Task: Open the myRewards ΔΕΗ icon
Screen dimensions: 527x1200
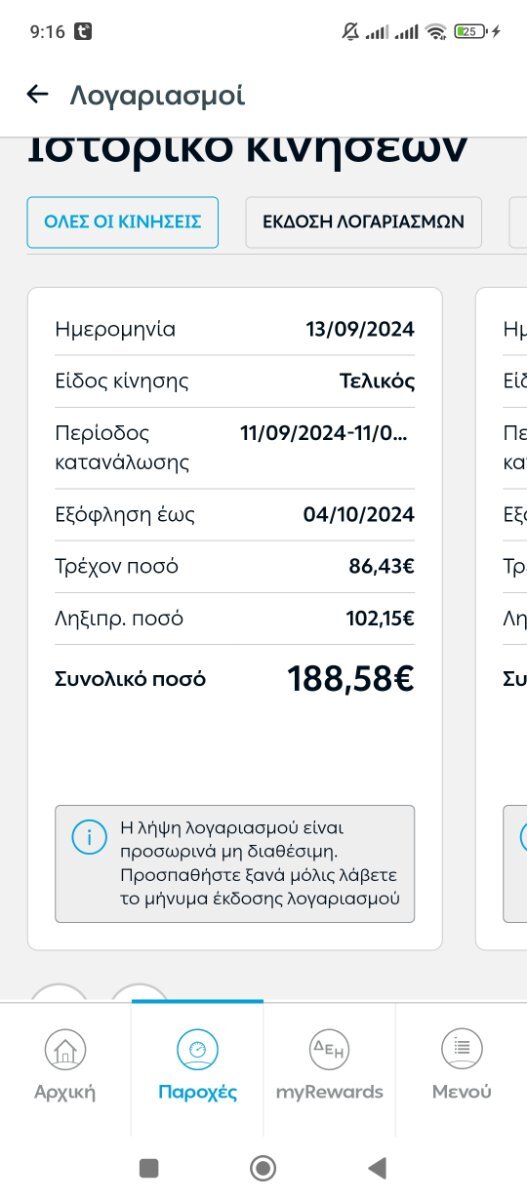Action: tap(329, 1049)
